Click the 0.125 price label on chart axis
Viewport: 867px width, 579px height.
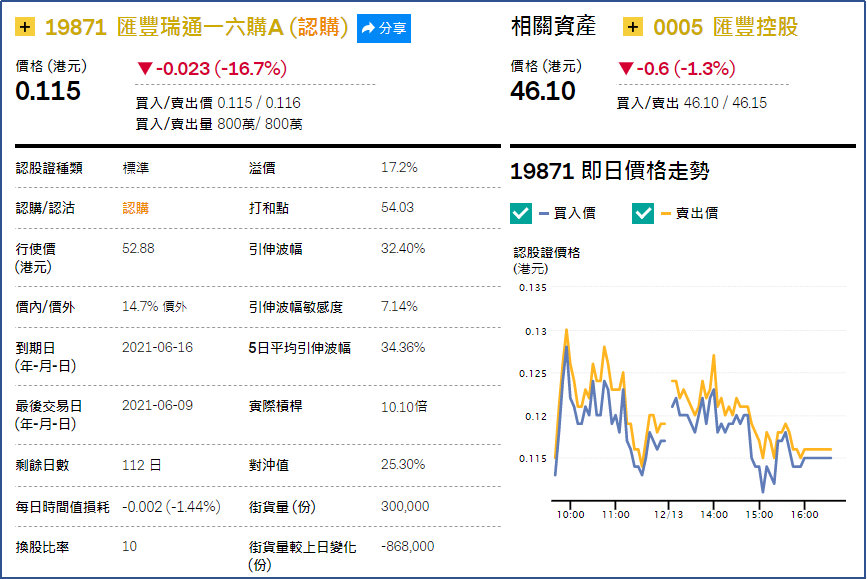532,374
